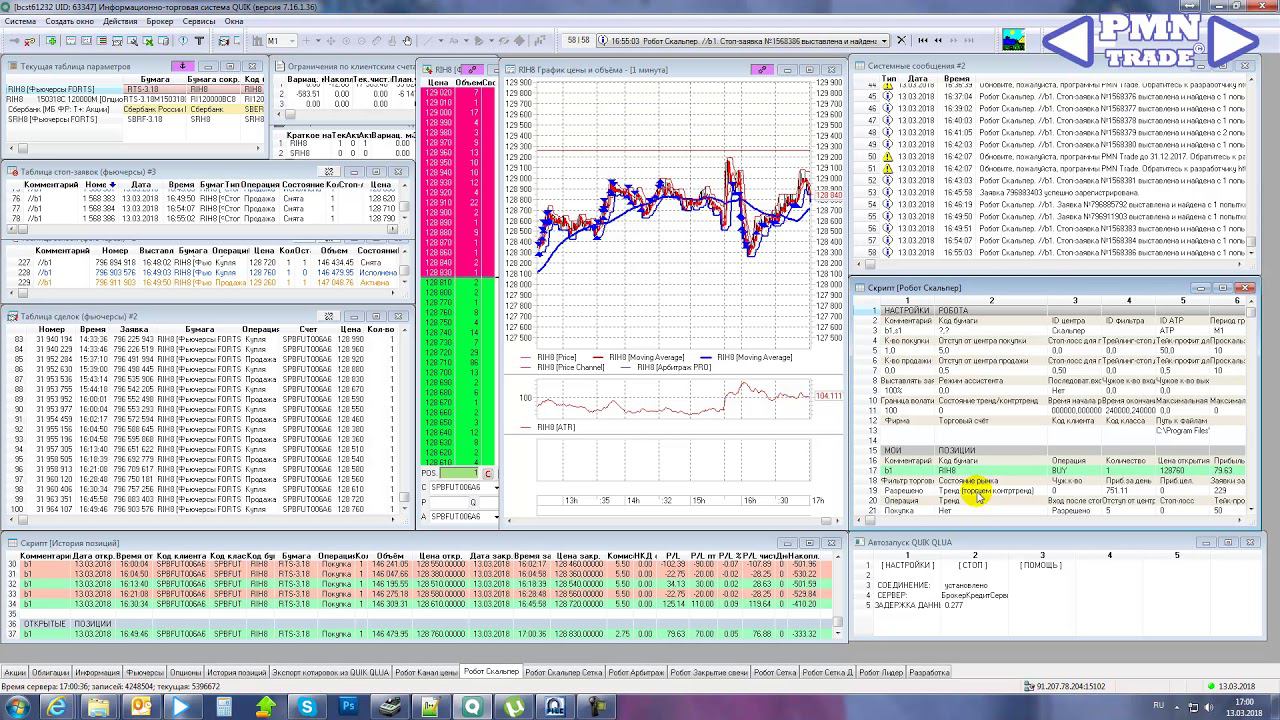Click the X clear message toolbar button
The width and height of the screenshot is (1280, 720).
(901, 41)
